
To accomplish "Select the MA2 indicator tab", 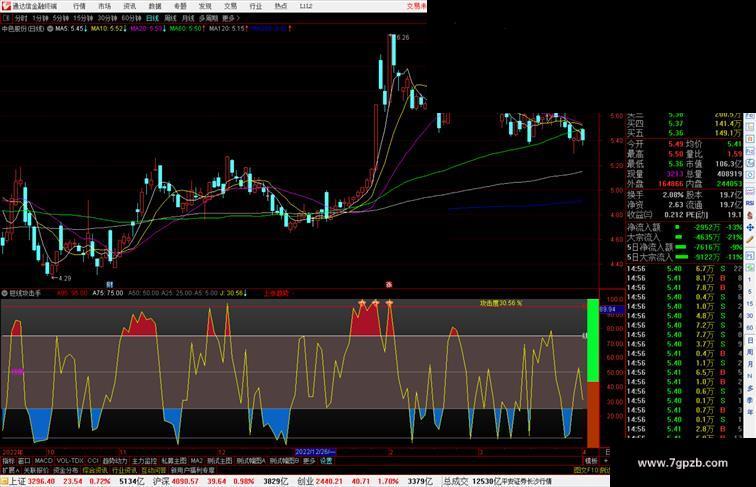I will (x=197, y=461).
